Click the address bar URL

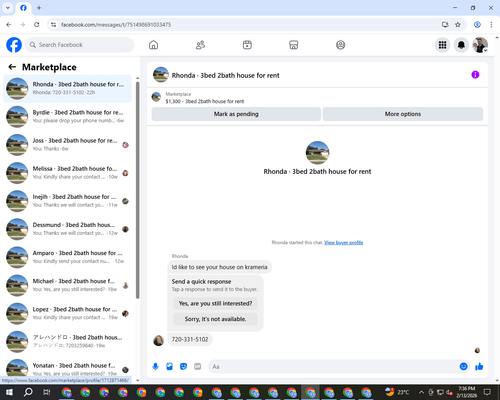coord(116,25)
